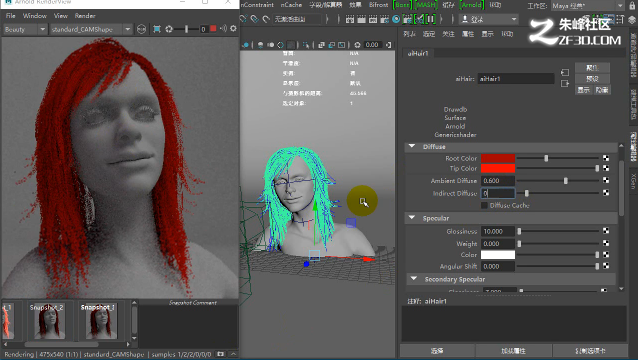Click the Specular Weight map checker icon
This screenshot has width=638, height=360.
[606, 243]
